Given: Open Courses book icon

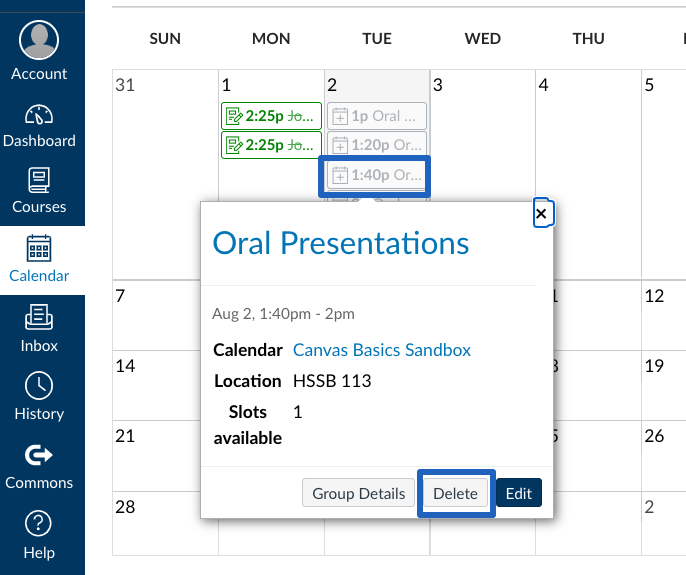Looking at the screenshot, I should click(39, 180).
